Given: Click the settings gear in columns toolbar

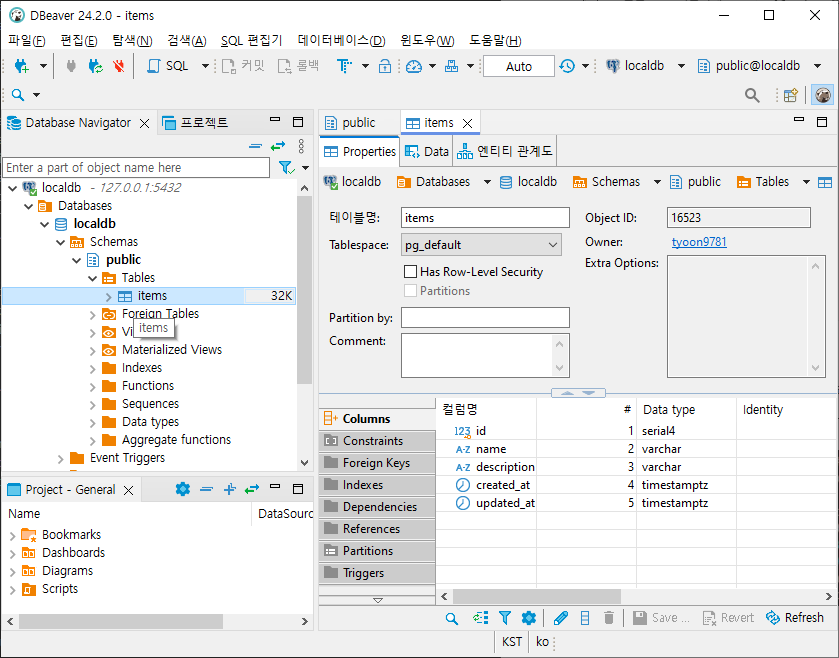Looking at the screenshot, I should coord(529,618).
